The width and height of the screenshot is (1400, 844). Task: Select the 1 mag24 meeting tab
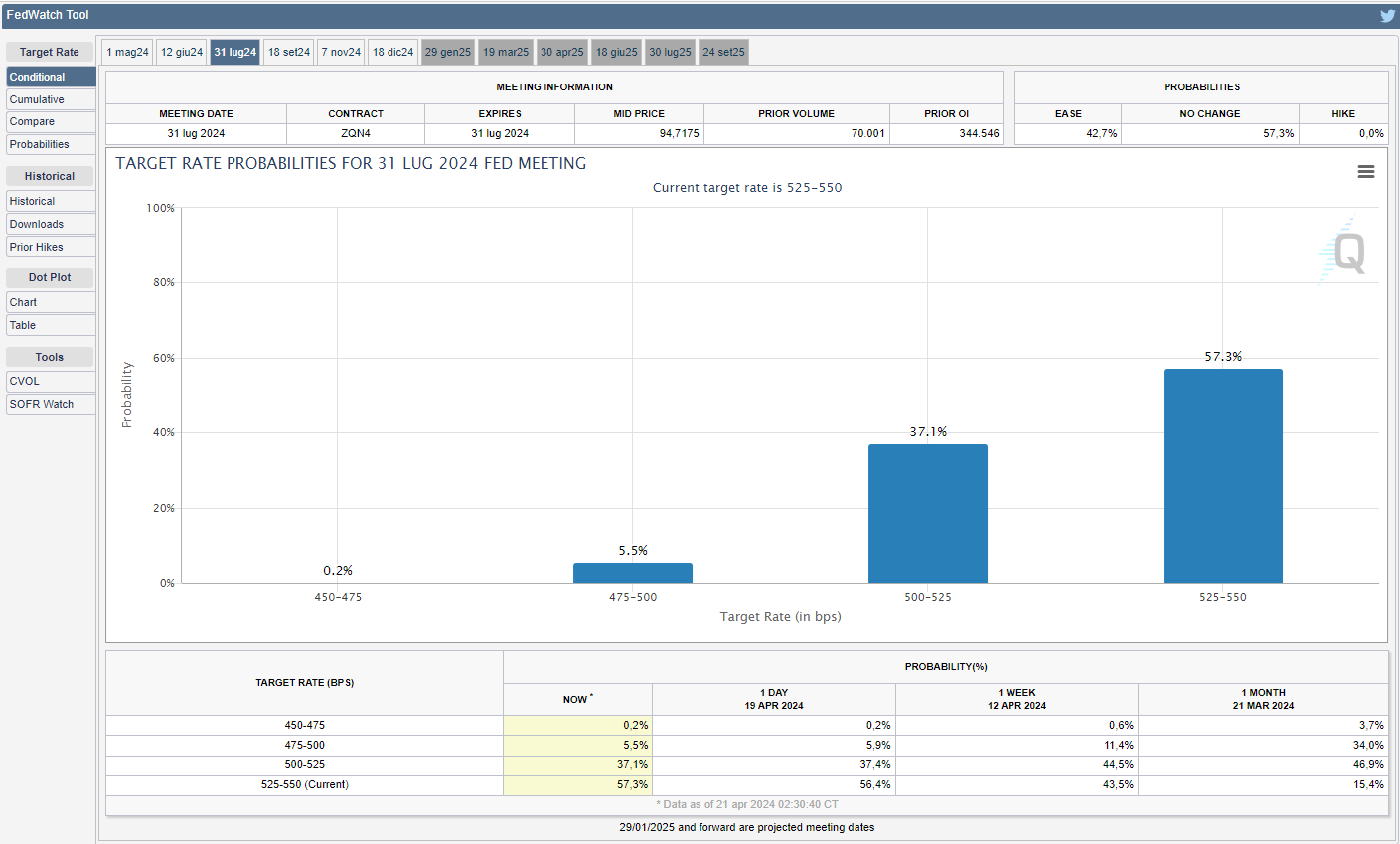[x=127, y=52]
